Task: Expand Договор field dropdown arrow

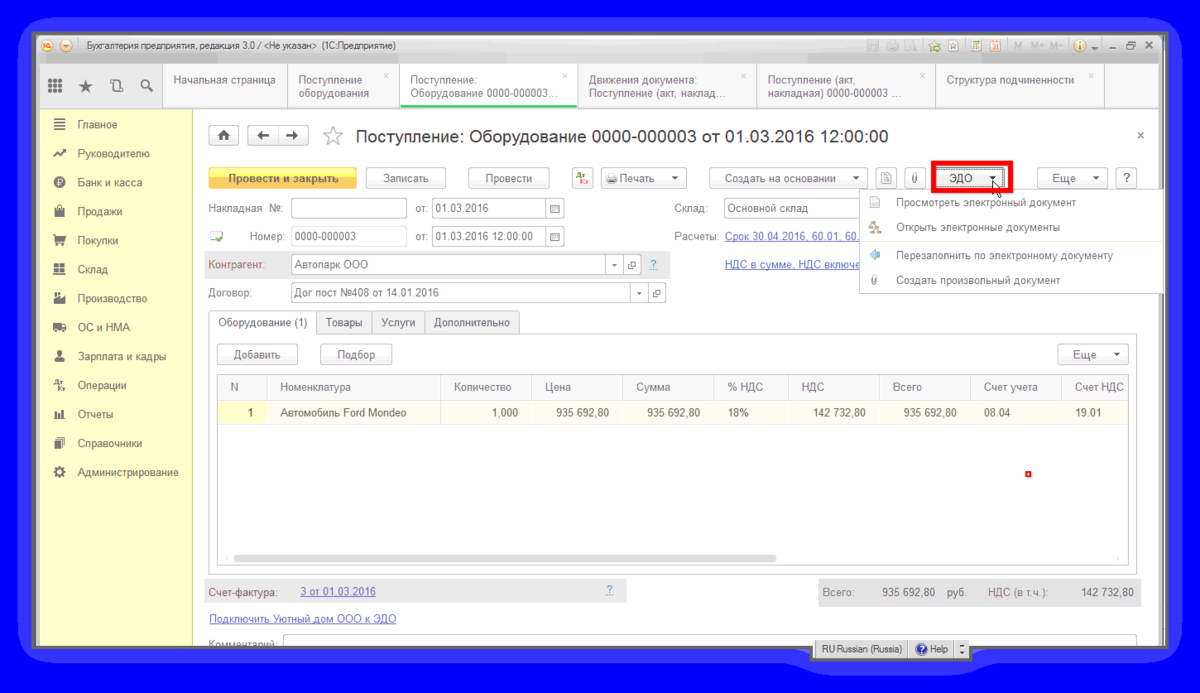Action: point(640,294)
